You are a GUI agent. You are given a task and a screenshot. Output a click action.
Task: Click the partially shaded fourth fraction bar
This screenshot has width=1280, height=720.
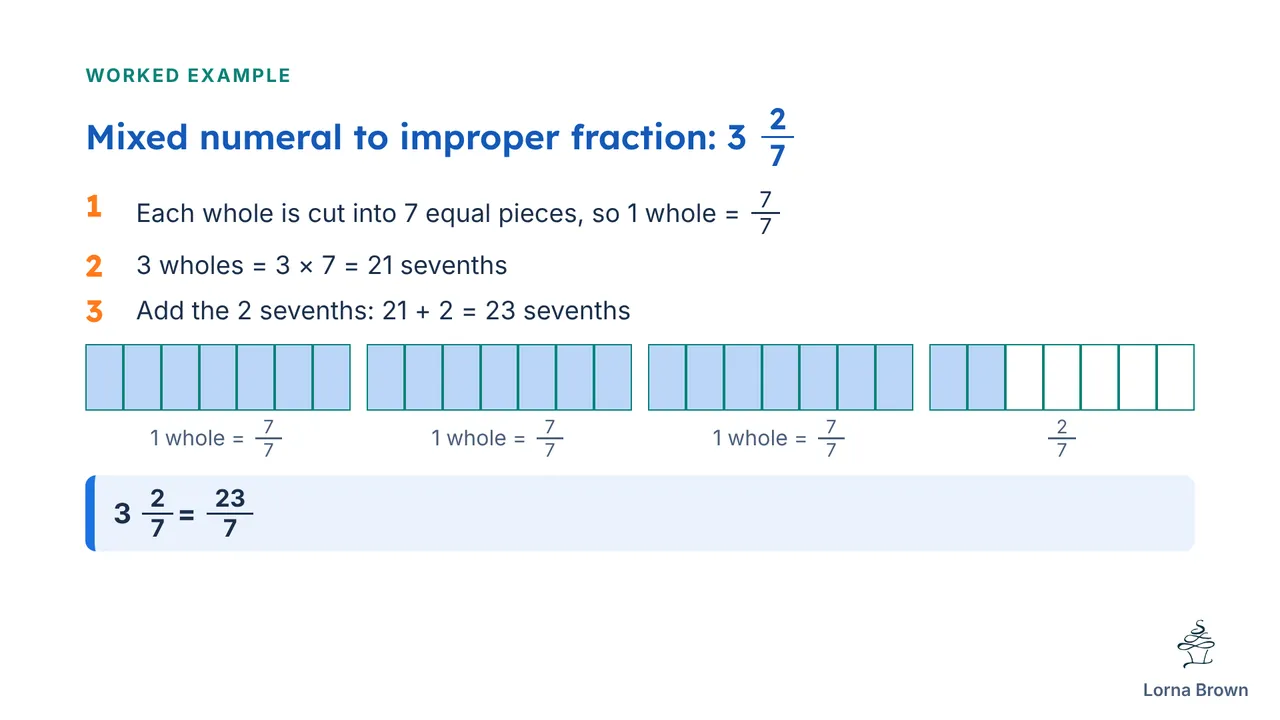[x=1062, y=377]
